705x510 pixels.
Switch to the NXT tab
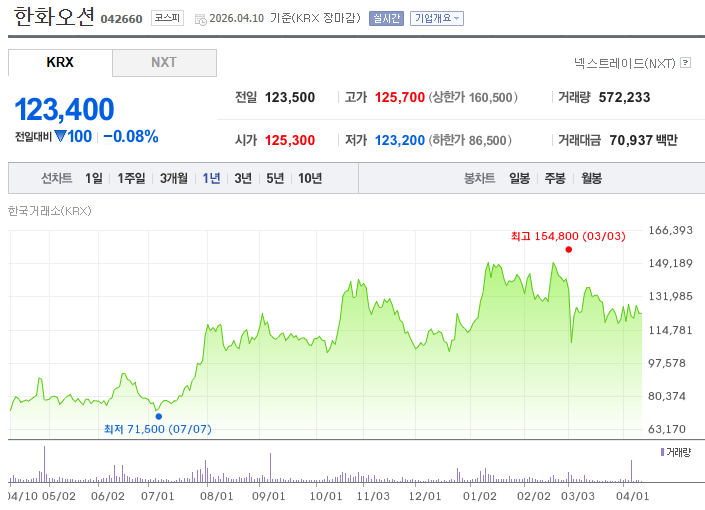(164, 63)
